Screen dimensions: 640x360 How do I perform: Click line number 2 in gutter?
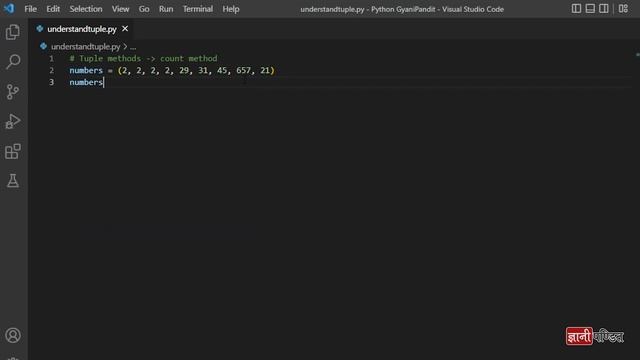51,71
